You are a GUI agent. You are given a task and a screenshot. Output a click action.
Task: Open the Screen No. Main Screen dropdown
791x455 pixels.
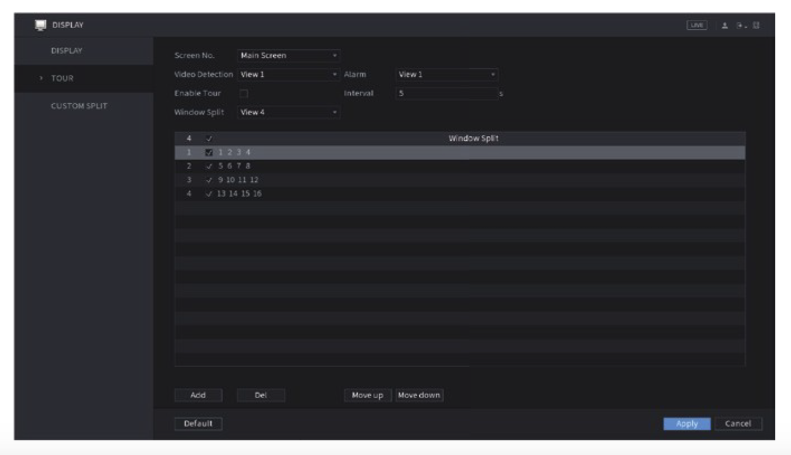[x=289, y=55]
